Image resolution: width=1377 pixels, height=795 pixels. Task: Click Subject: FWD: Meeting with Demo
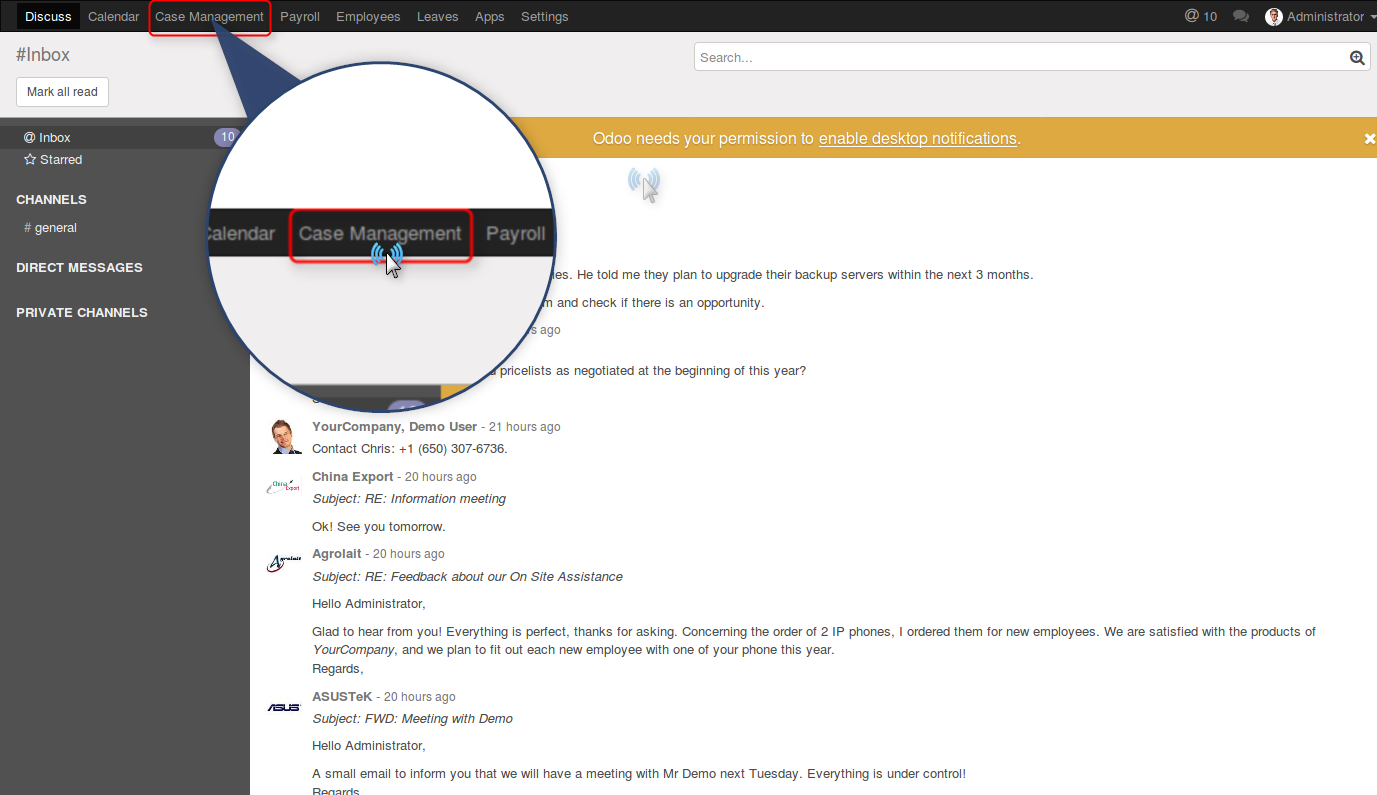412,719
